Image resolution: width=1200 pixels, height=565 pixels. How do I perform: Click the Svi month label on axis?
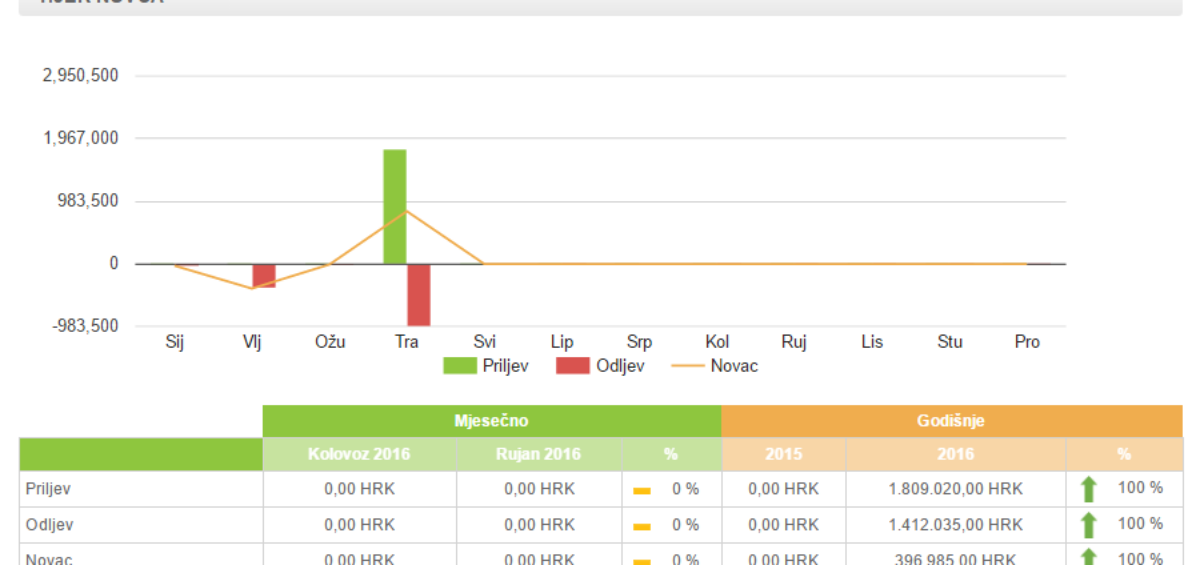coord(484,342)
